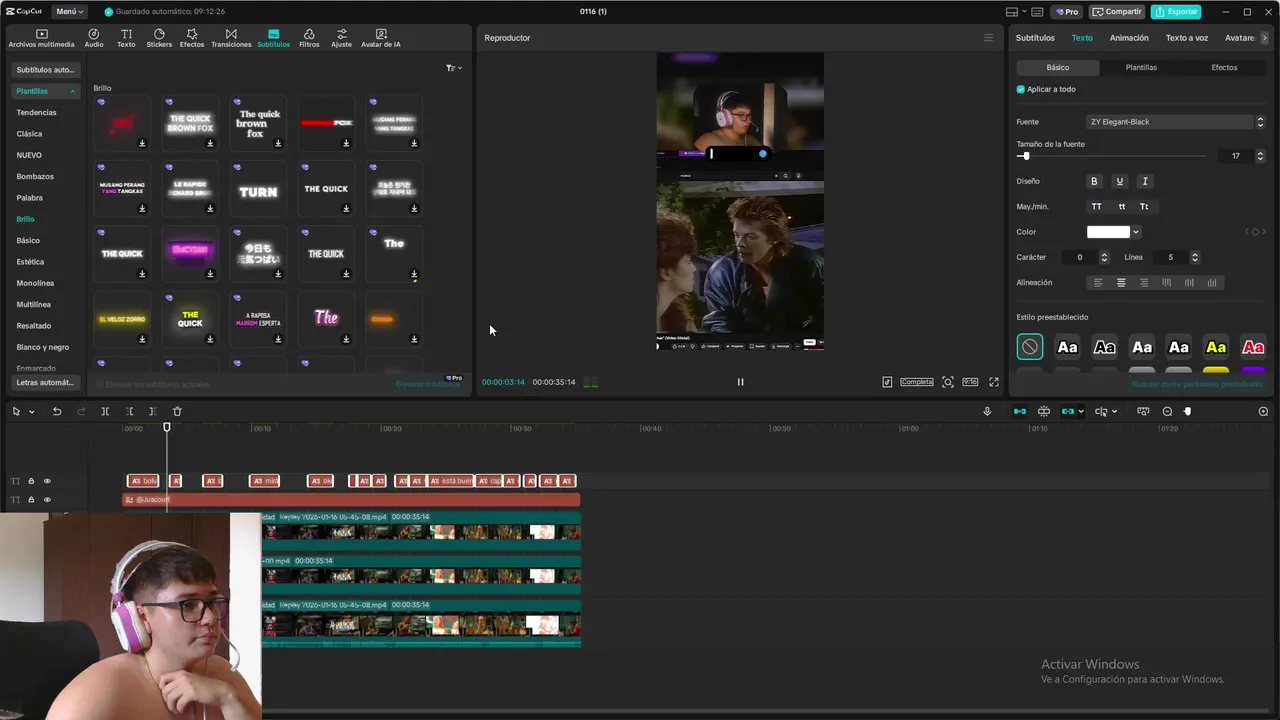Switch to the Texto a voz tab
The height and width of the screenshot is (720, 1280).
click(1186, 38)
